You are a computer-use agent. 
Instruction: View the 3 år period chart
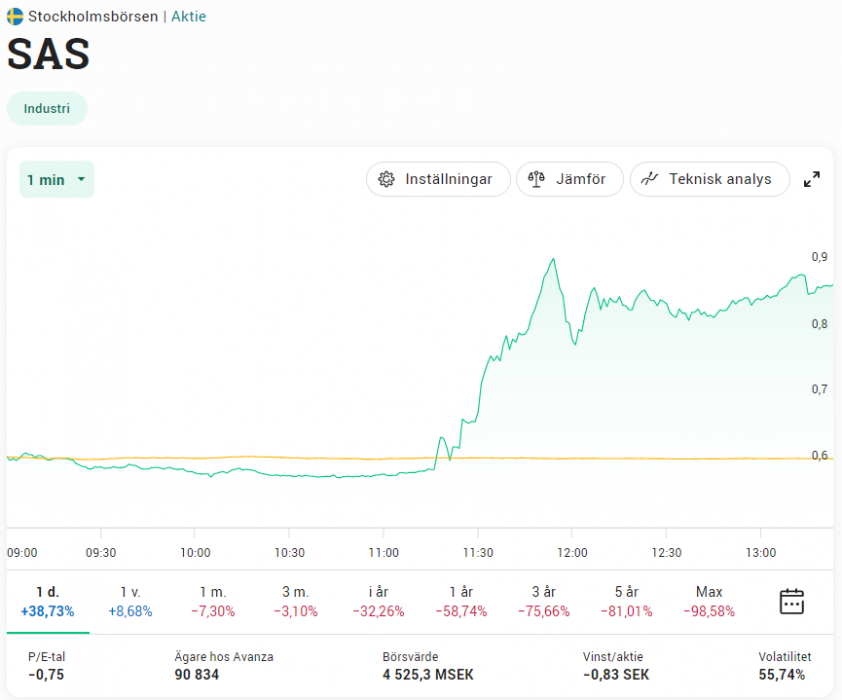[544, 601]
